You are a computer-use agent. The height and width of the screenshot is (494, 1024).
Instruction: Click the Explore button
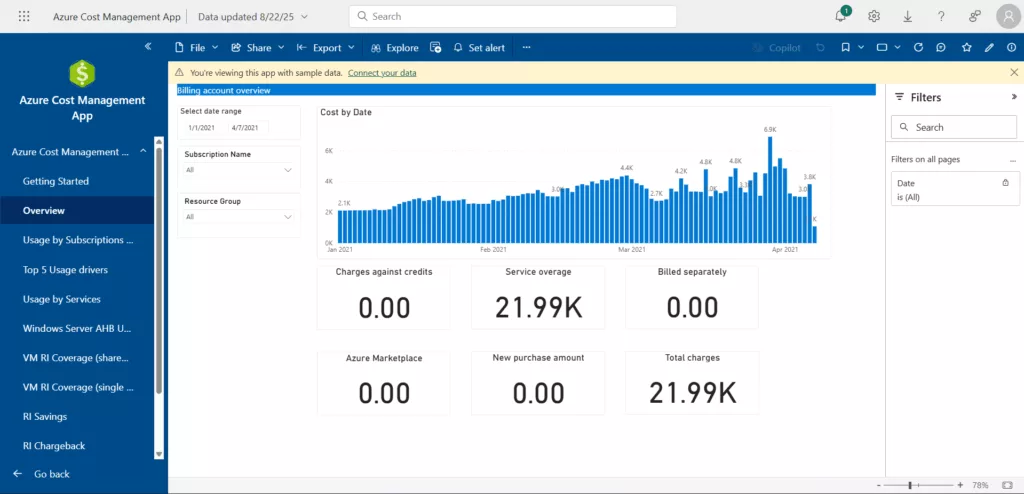394,48
